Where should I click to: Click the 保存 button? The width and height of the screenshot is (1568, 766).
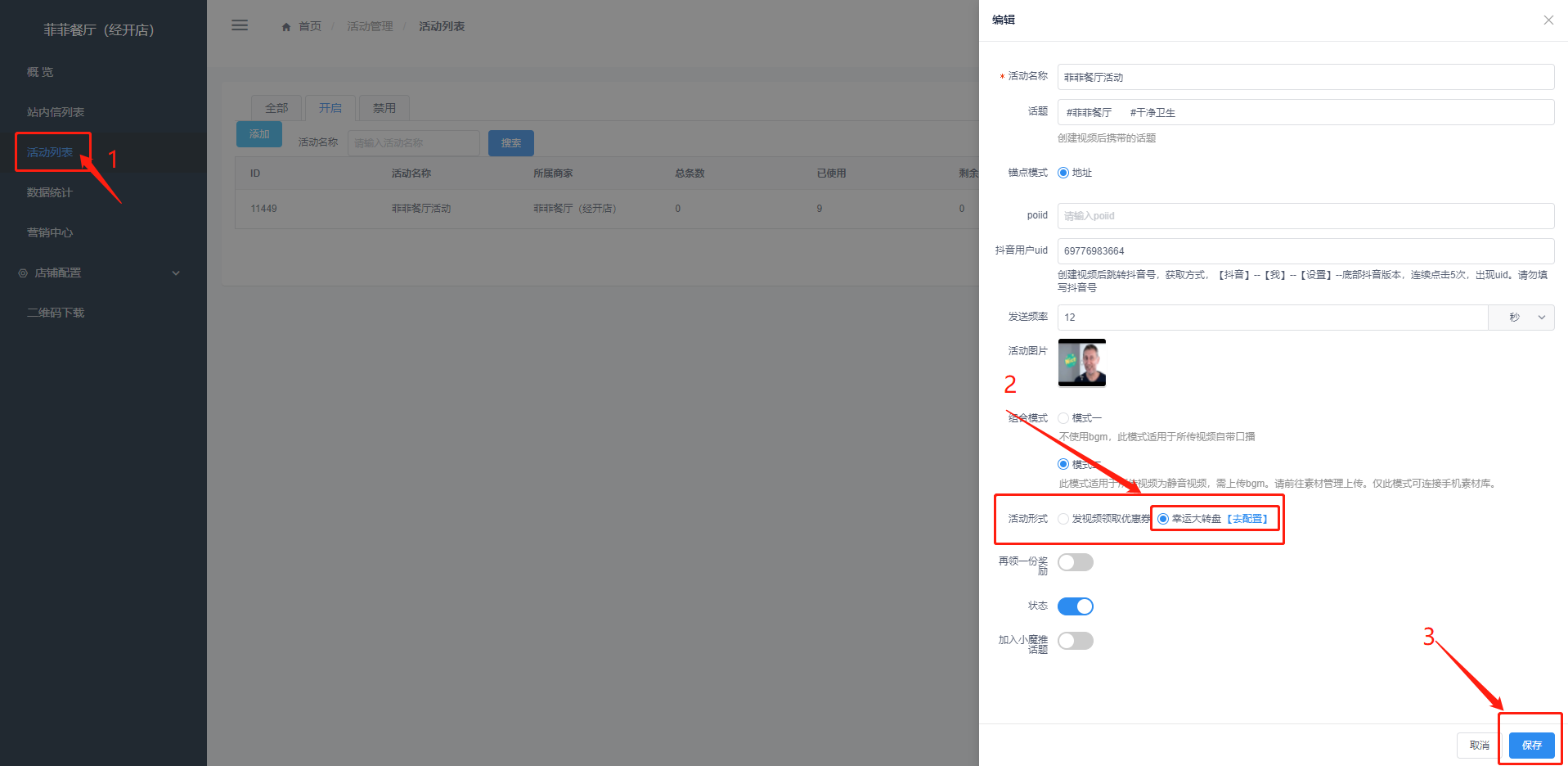pyautogui.click(x=1530, y=745)
